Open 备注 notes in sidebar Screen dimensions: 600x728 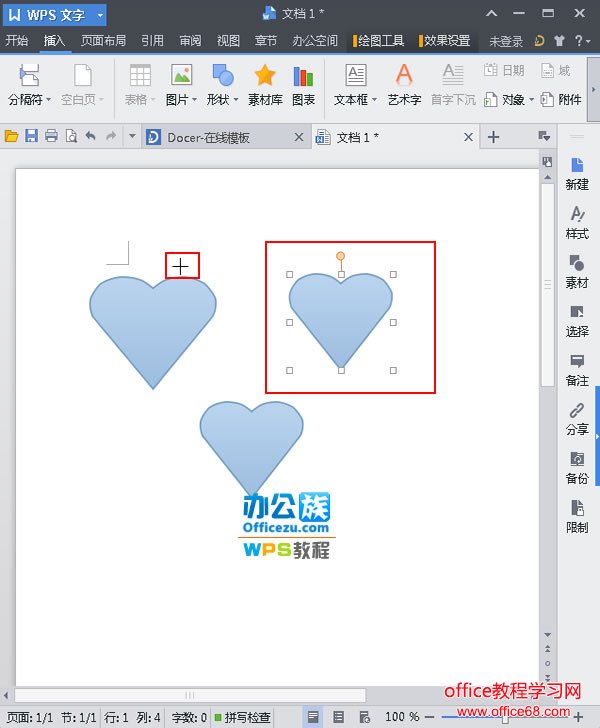point(577,370)
